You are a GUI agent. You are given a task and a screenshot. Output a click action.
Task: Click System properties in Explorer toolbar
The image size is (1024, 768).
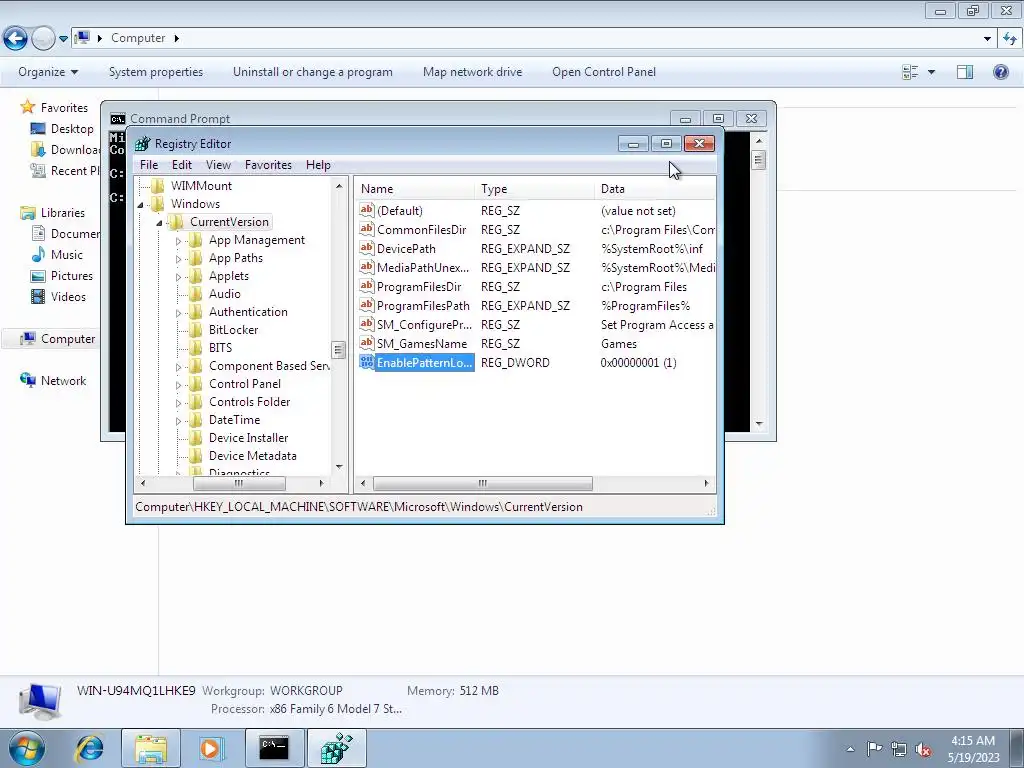(156, 72)
